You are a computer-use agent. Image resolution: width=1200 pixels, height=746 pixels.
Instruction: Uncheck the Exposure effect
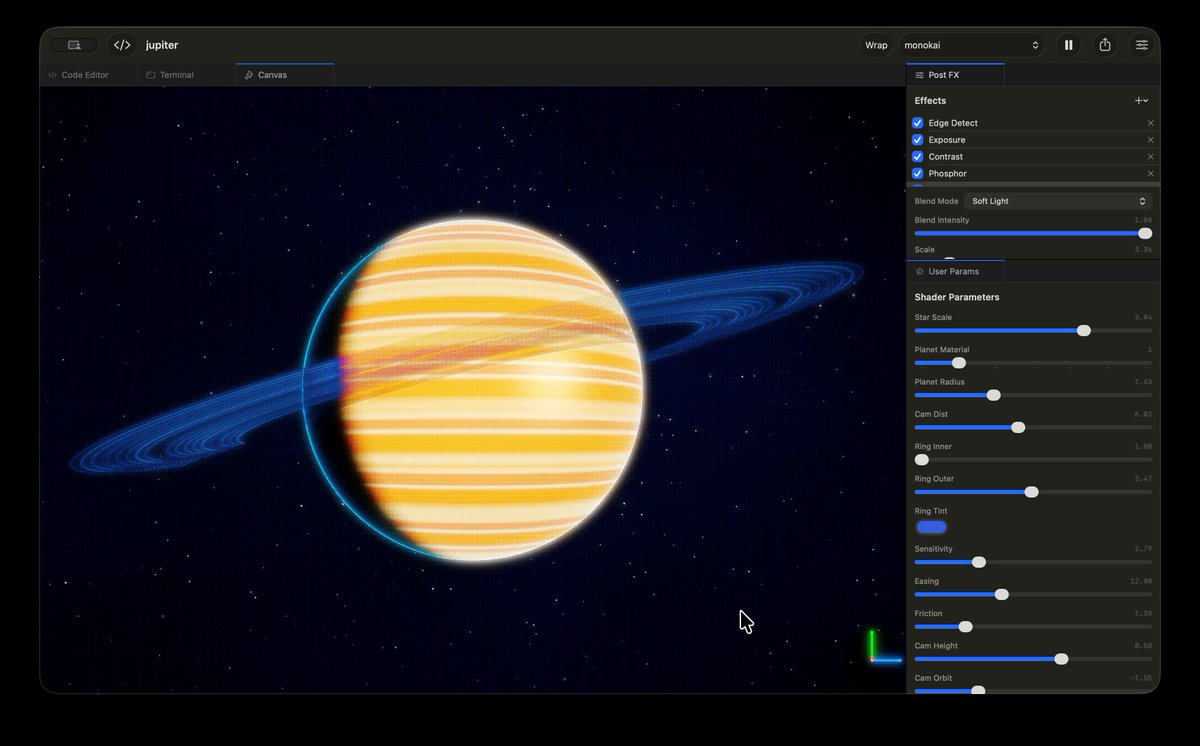(918, 140)
